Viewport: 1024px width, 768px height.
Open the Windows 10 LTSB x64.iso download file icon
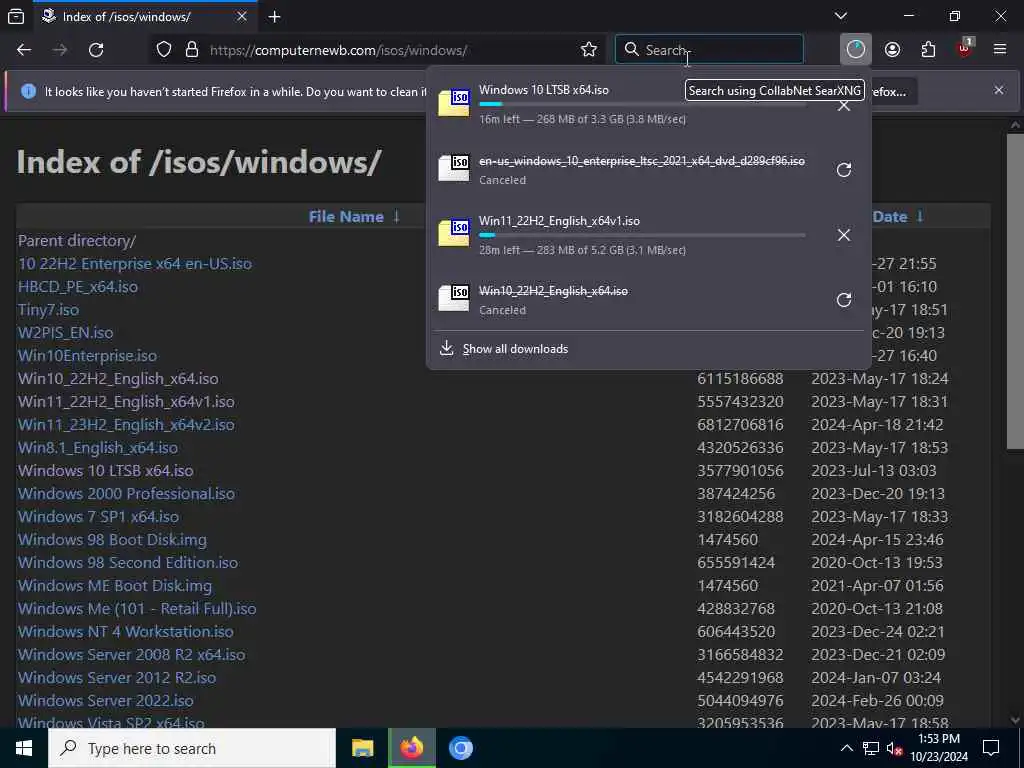454,103
